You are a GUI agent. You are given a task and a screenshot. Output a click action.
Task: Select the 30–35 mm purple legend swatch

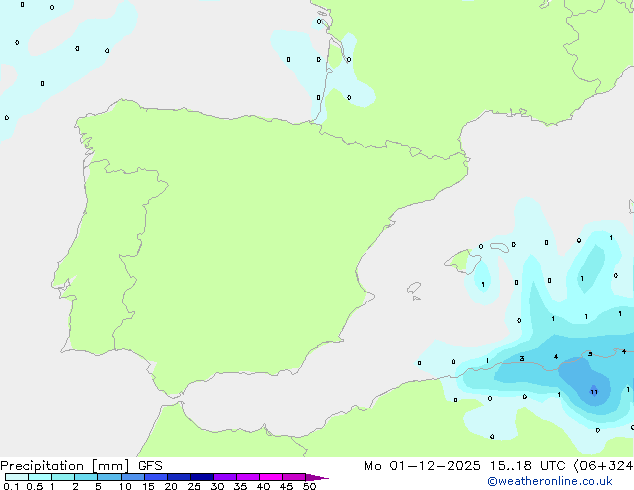224,477
